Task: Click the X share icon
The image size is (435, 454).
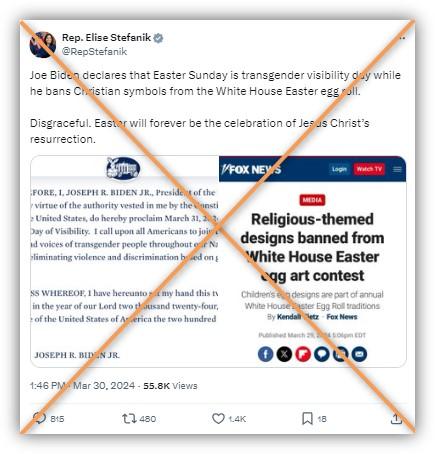Action: click(x=284, y=354)
